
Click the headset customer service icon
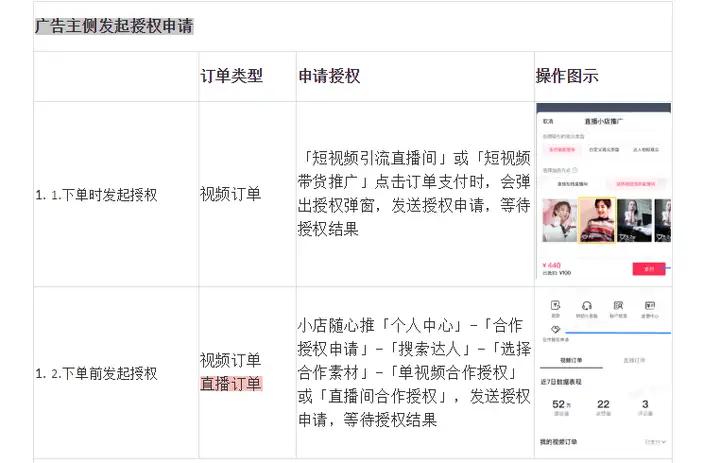click(586, 306)
